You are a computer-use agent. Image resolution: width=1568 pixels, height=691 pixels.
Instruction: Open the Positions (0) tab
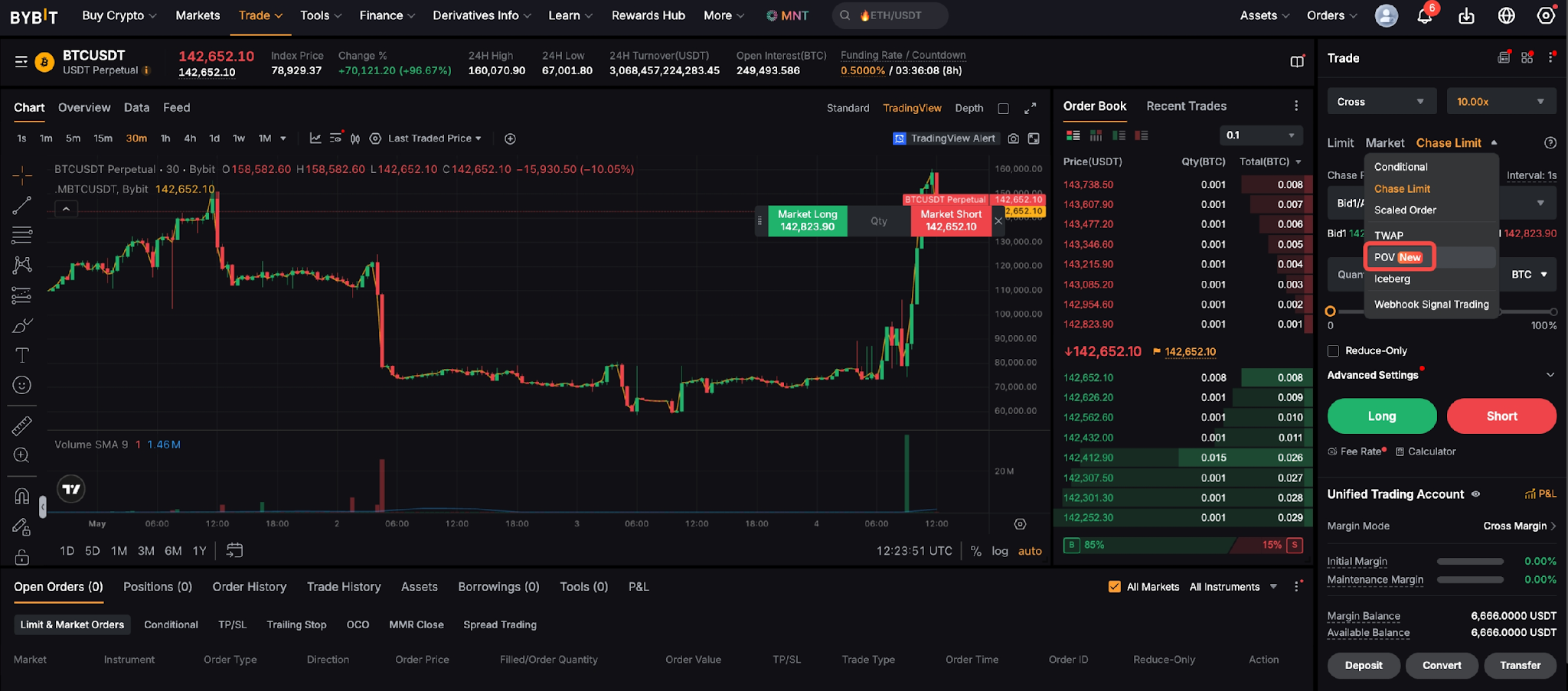pyautogui.click(x=158, y=587)
